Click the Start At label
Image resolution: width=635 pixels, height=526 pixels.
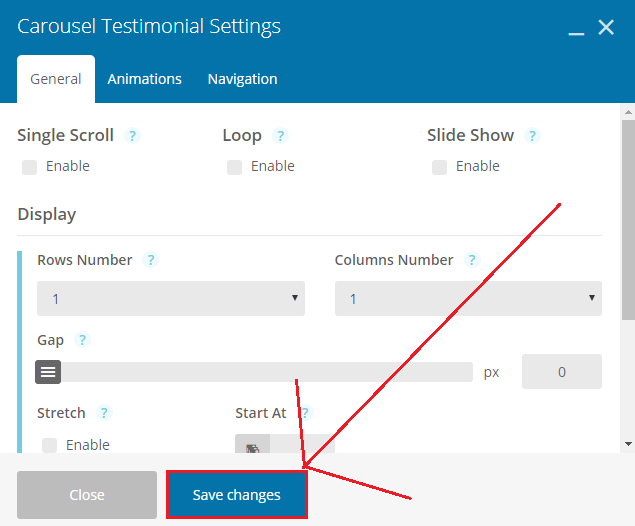point(261,413)
